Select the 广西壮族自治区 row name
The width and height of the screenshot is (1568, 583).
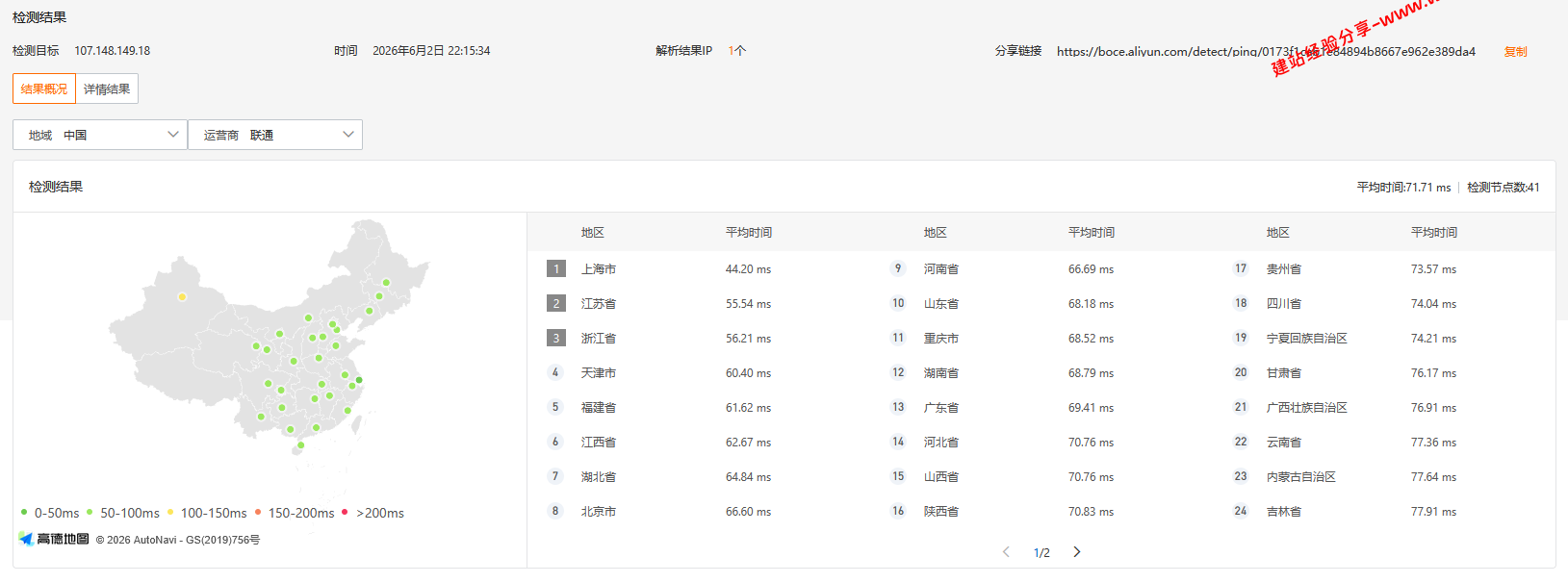[x=1307, y=408]
